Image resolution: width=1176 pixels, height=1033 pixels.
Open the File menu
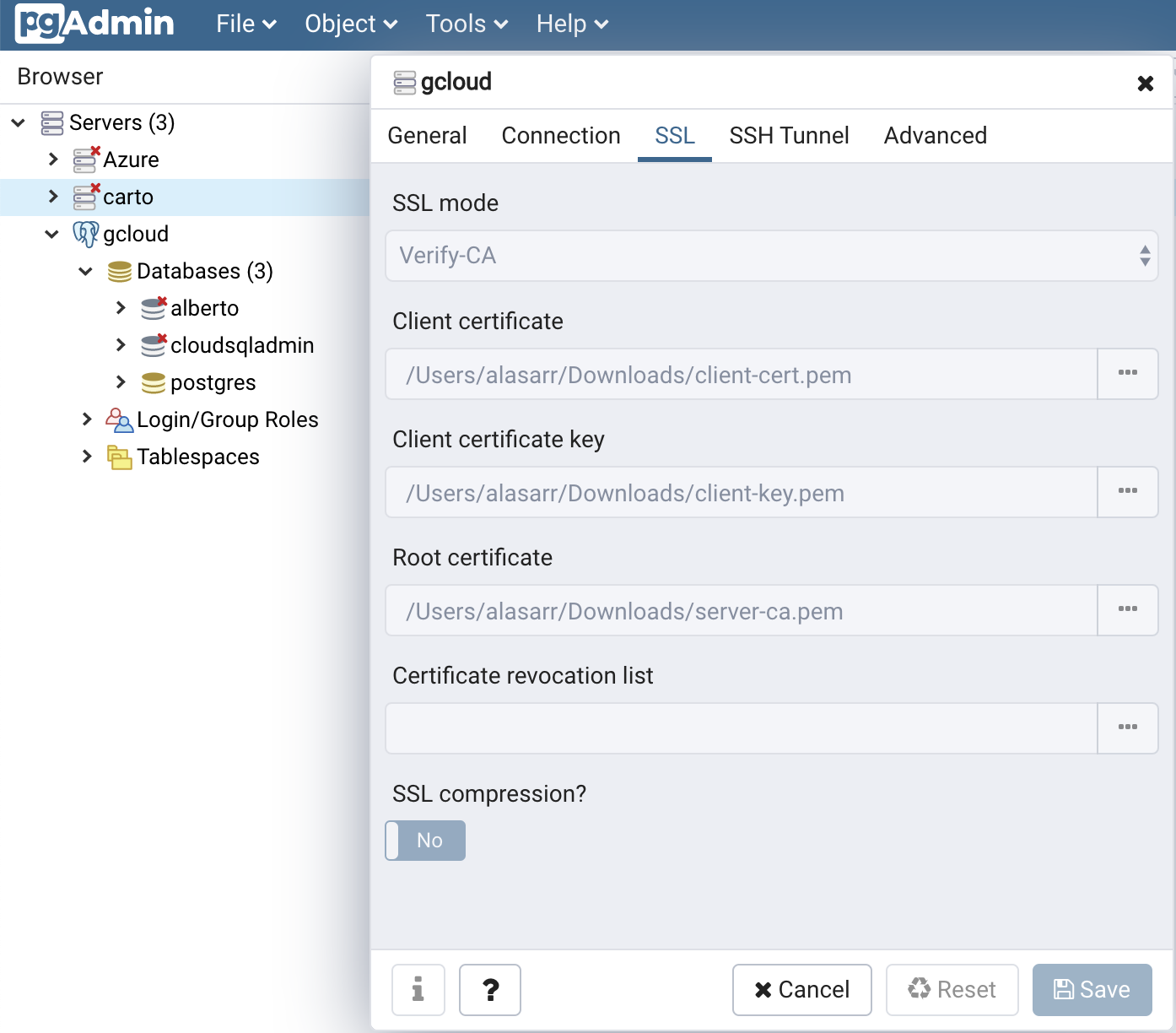246,24
